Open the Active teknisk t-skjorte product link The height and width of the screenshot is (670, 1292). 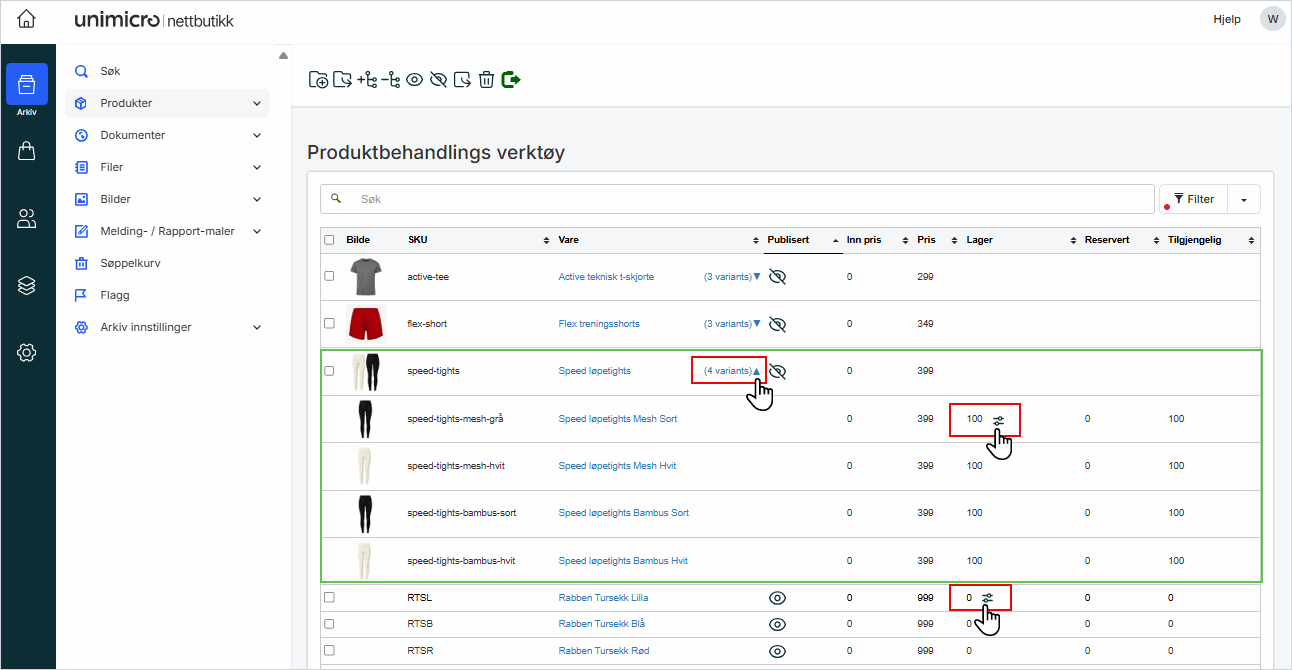click(x=606, y=277)
